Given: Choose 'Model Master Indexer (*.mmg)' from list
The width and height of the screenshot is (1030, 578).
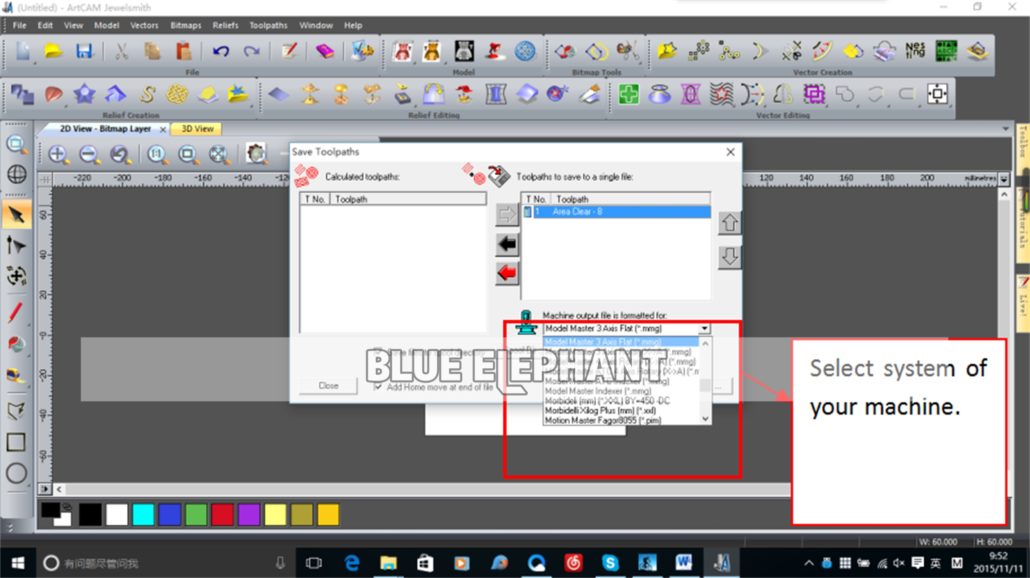Looking at the screenshot, I should [x=598, y=391].
